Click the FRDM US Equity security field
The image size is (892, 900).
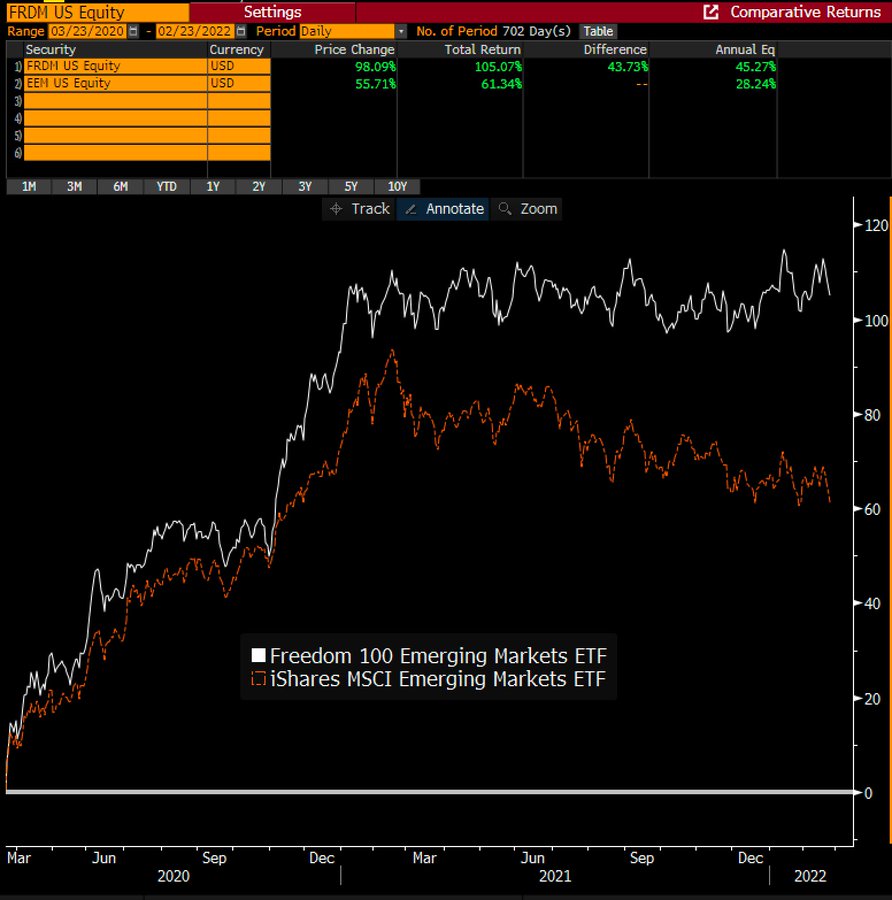[114, 66]
